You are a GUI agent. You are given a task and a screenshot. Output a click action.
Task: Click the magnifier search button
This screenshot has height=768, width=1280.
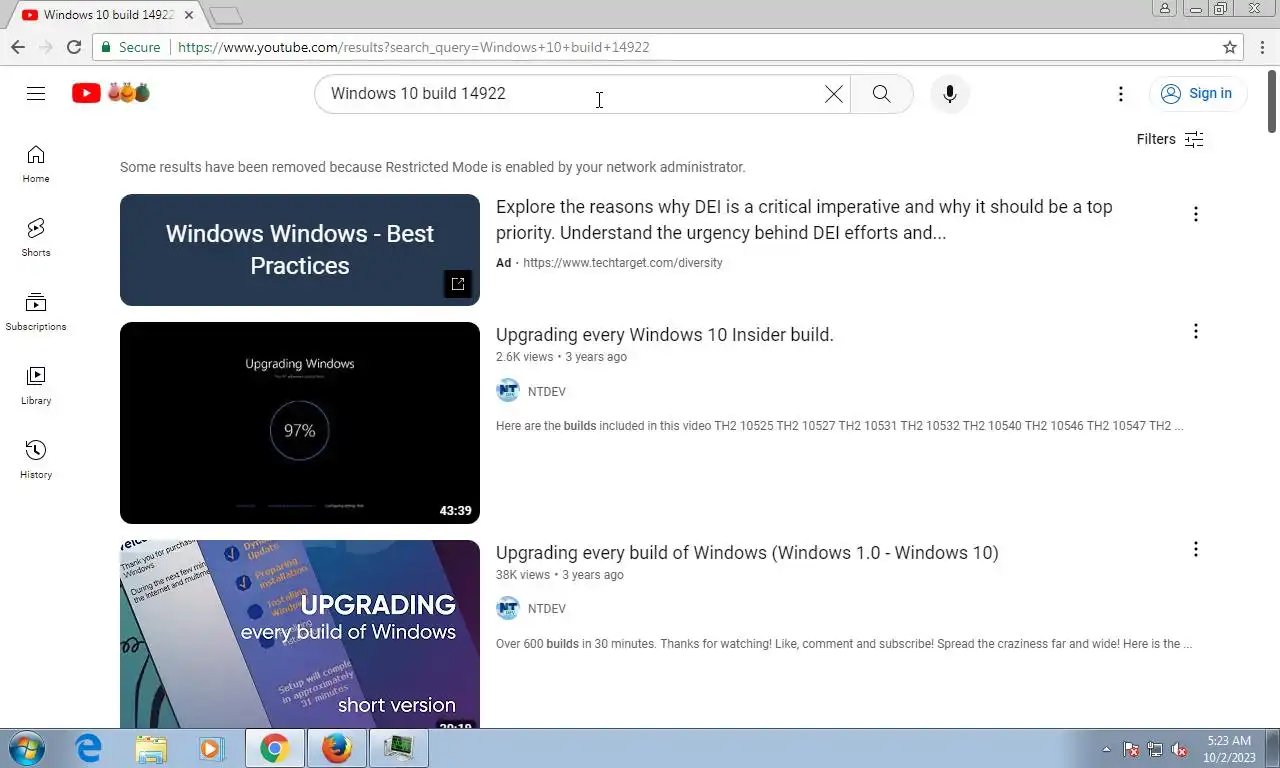(x=881, y=94)
